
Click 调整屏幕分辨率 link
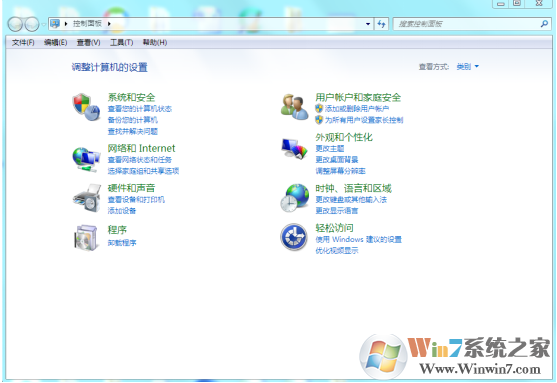coord(340,171)
